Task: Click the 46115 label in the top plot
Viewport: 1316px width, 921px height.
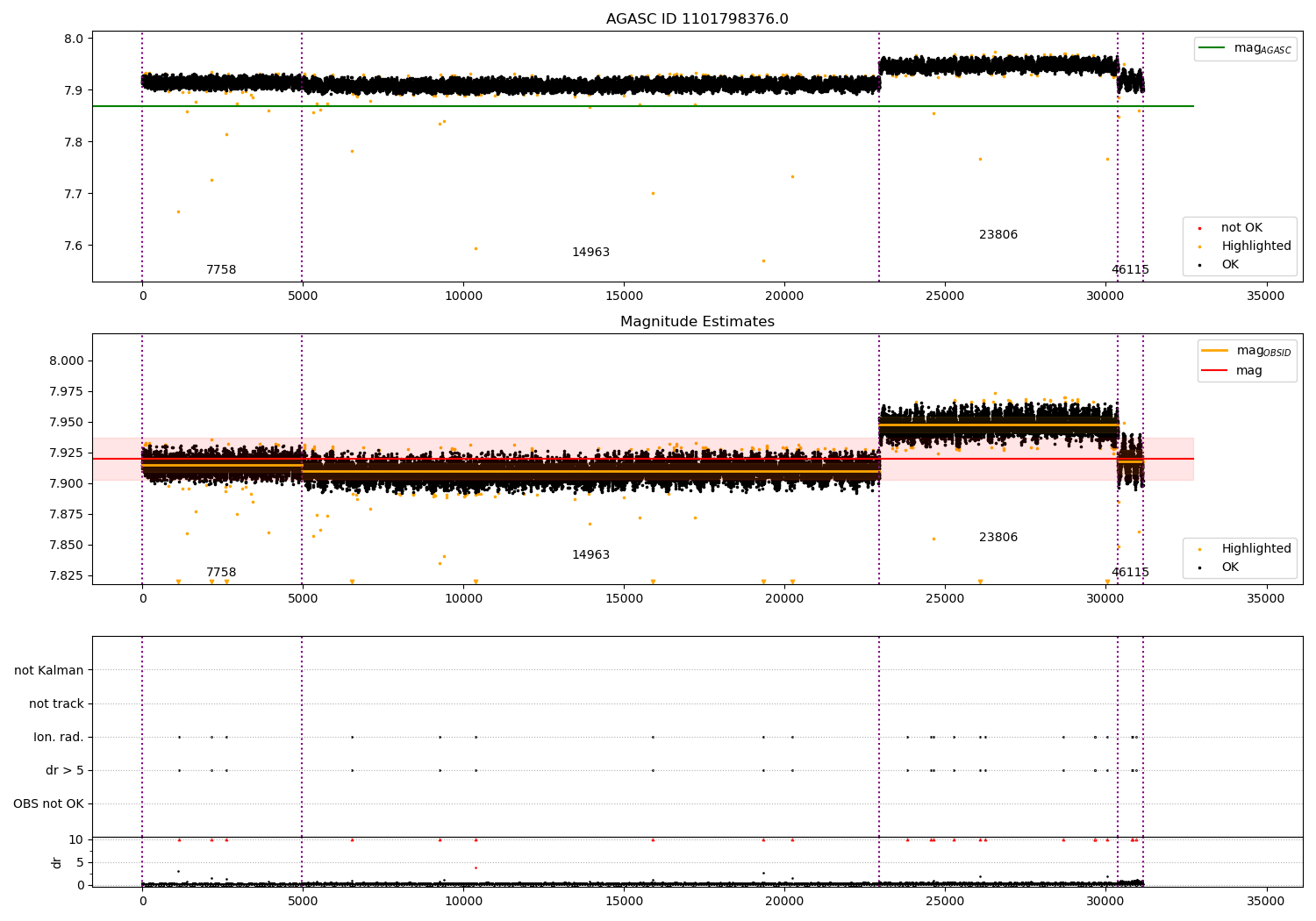Action: point(1130,270)
